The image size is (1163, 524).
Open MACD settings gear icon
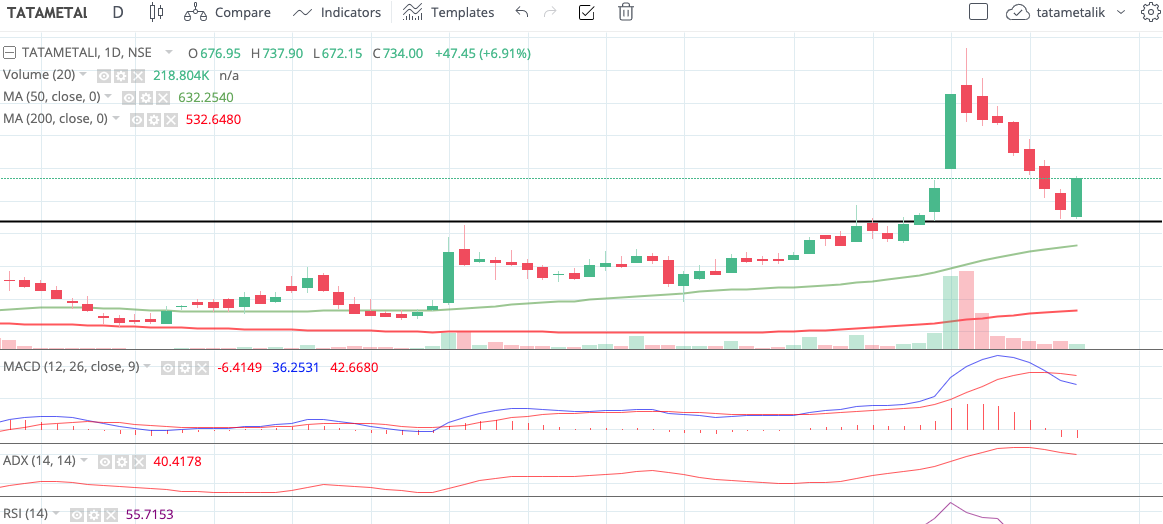click(185, 367)
